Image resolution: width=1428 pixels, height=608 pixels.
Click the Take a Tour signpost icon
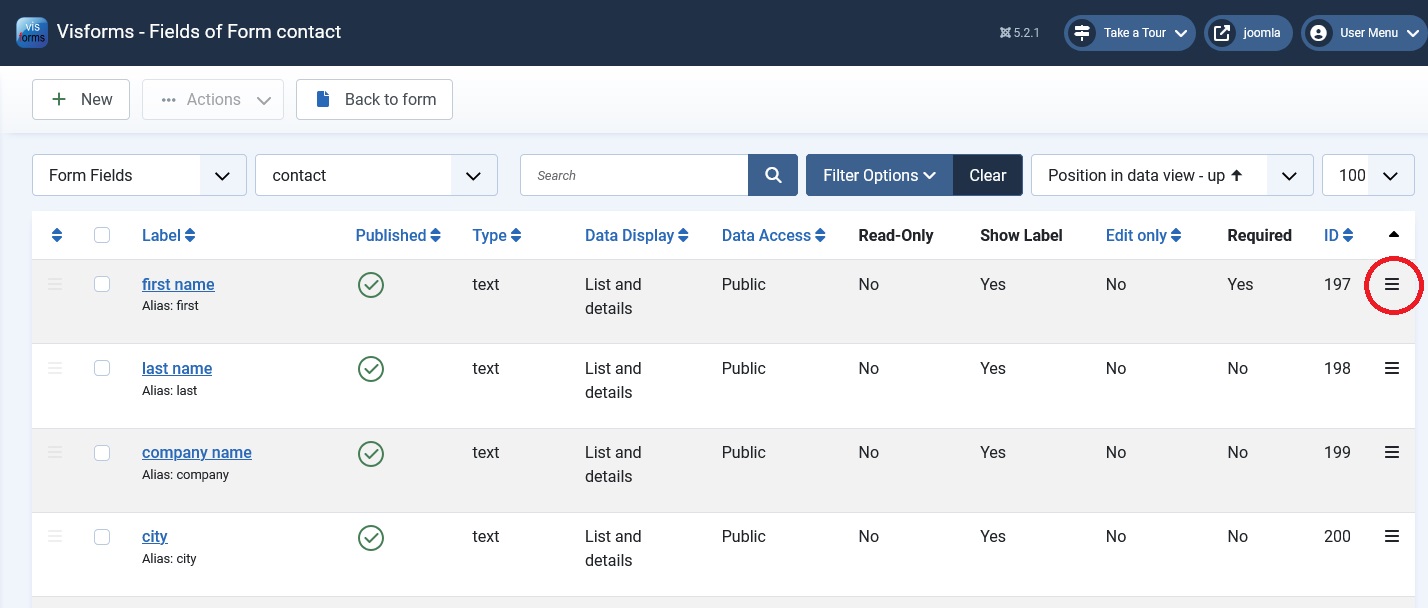click(1081, 33)
